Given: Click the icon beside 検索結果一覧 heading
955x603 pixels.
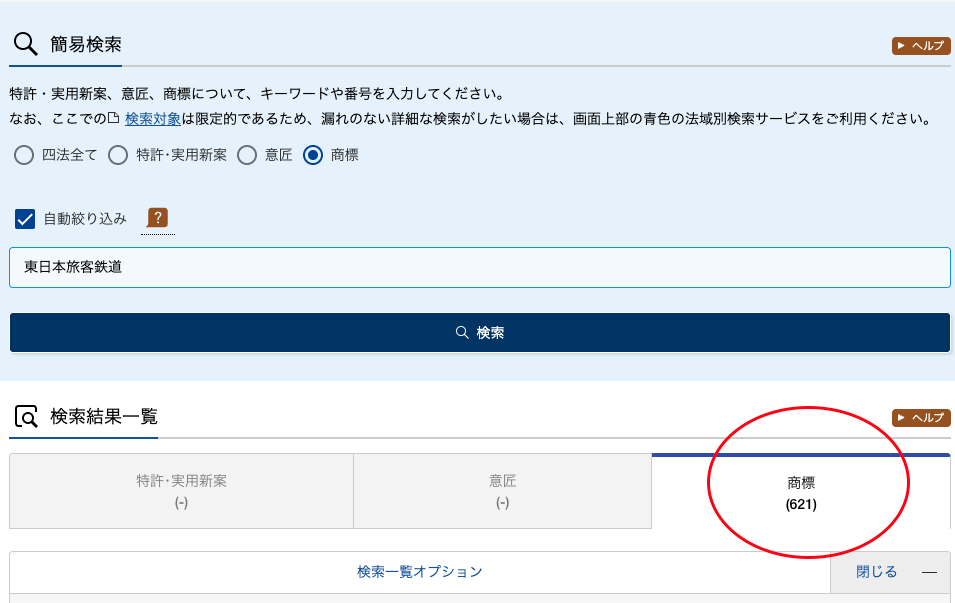Looking at the screenshot, I should [x=26, y=417].
